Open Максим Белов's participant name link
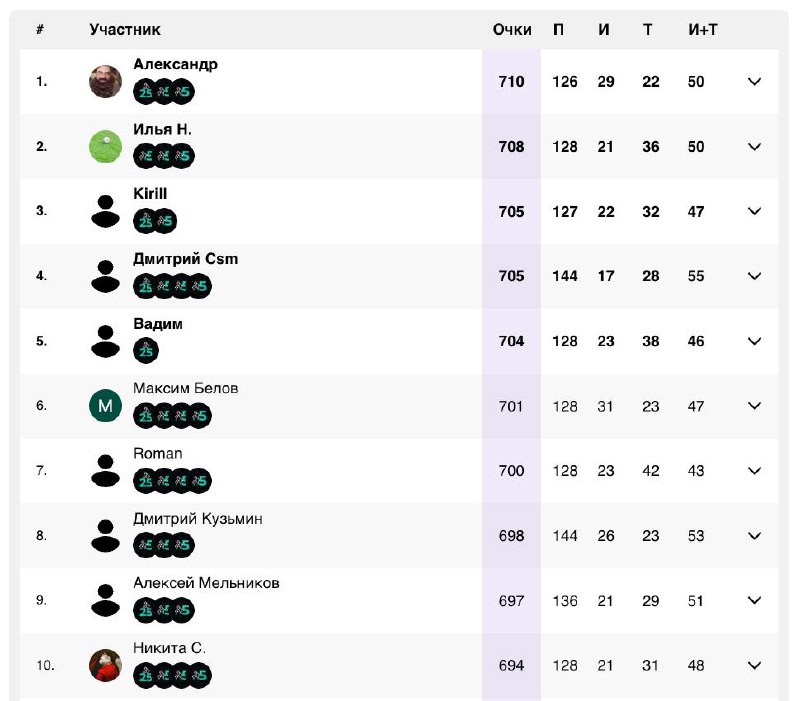 coord(186,388)
